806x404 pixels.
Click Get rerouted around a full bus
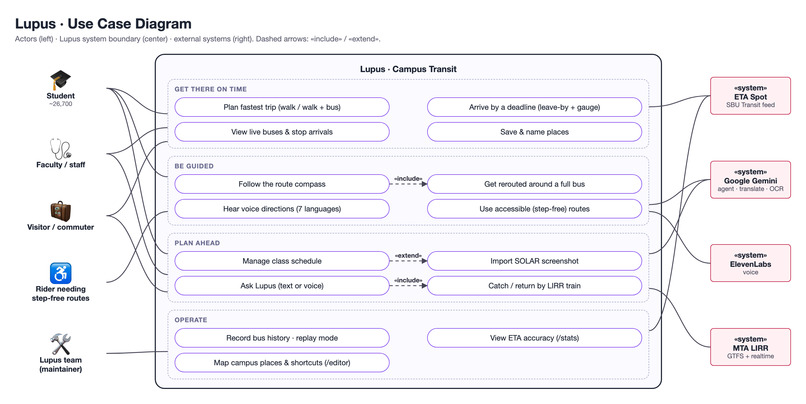coord(535,184)
